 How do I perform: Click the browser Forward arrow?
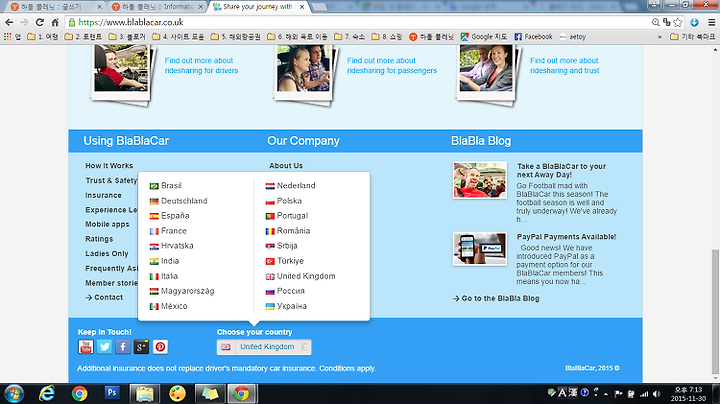tap(24, 22)
